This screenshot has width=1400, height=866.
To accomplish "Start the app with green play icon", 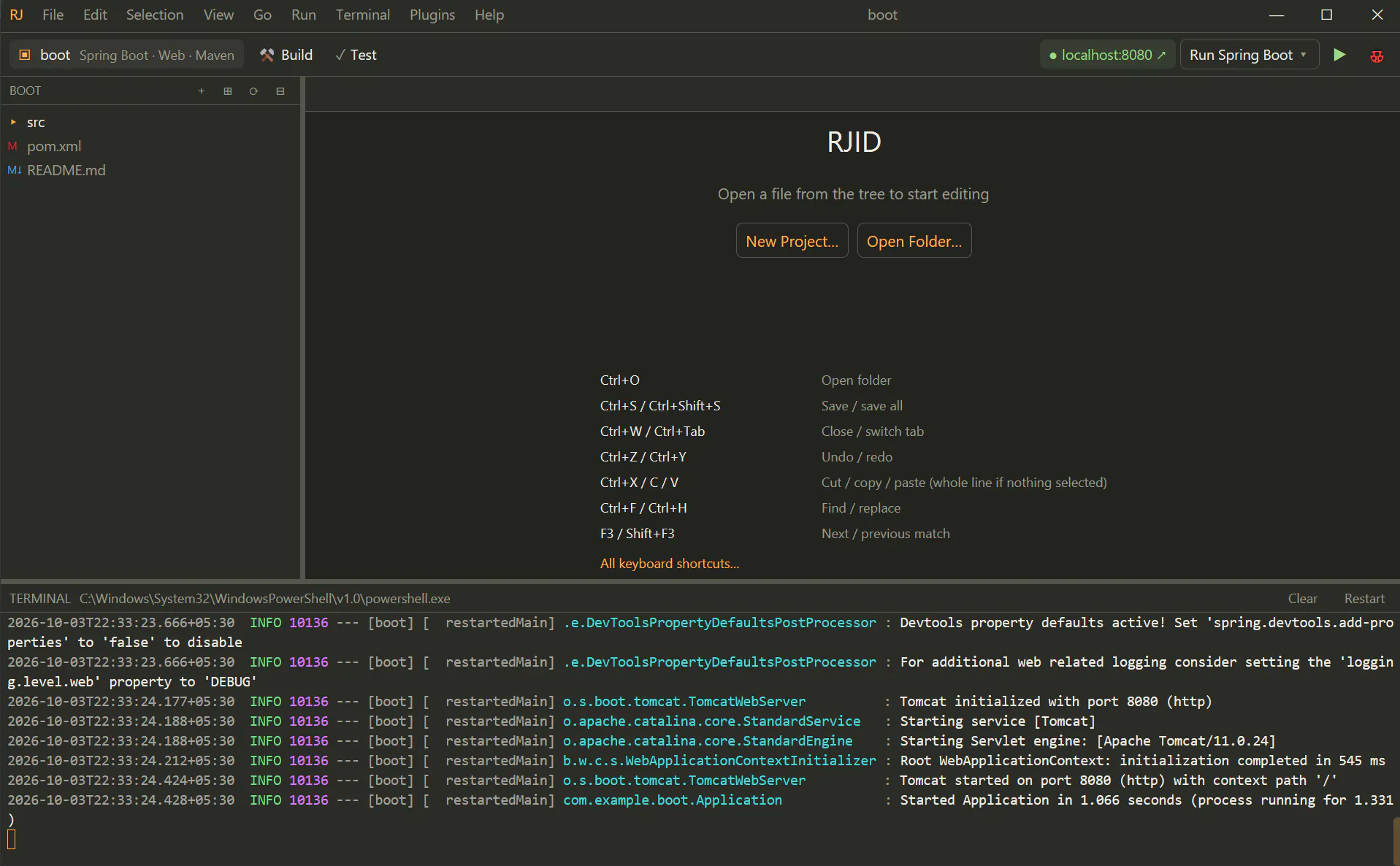I will (x=1339, y=55).
